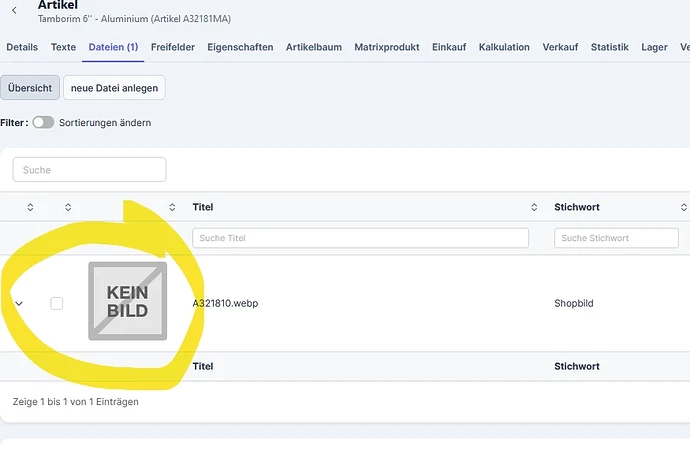The width and height of the screenshot is (690, 450).
Task: Click neue Datei anlegen button
Action: click(114, 88)
